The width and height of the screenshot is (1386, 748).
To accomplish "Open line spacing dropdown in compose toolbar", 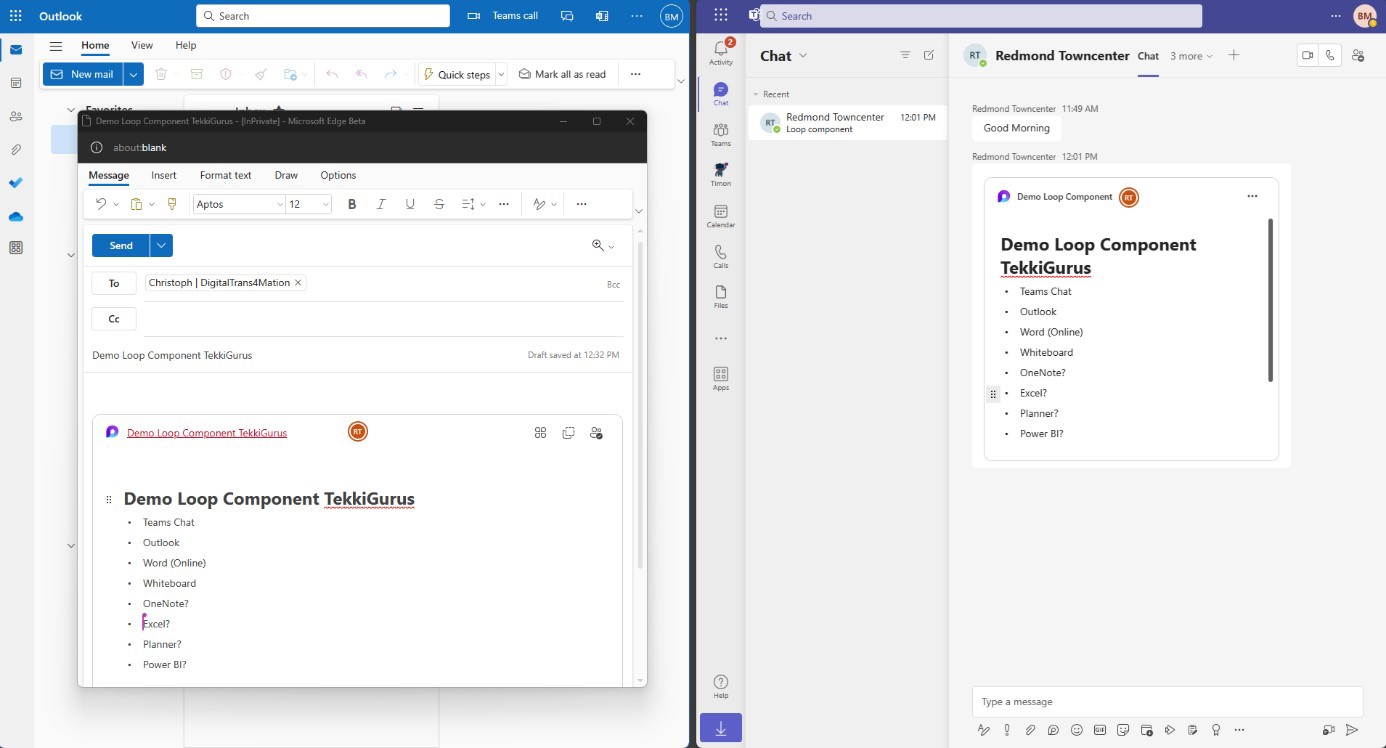I will [473, 204].
